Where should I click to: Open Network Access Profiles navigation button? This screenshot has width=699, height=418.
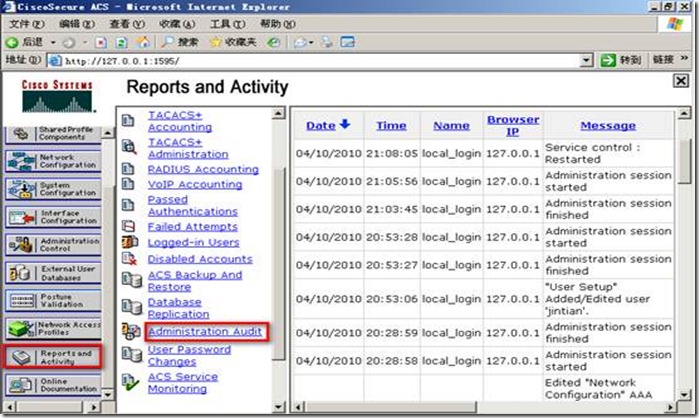[53, 328]
